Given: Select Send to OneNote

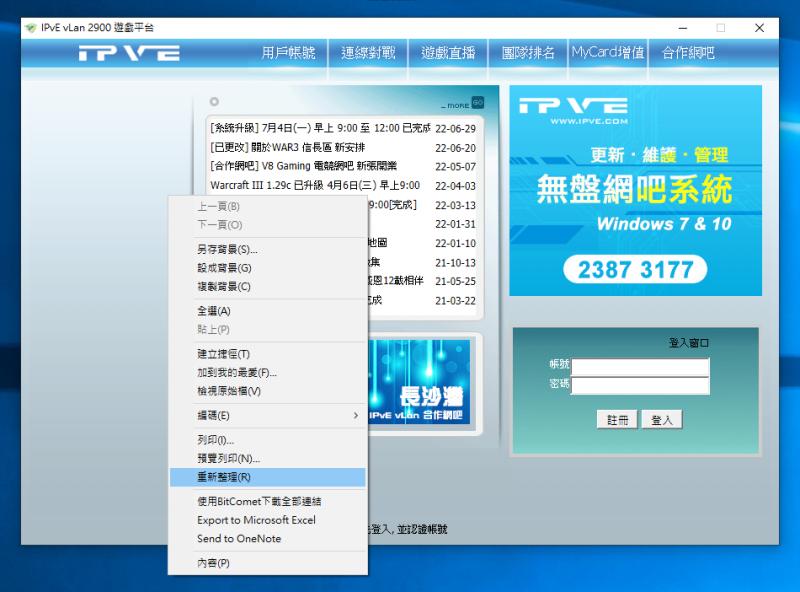Looking at the screenshot, I should (x=240, y=539).
